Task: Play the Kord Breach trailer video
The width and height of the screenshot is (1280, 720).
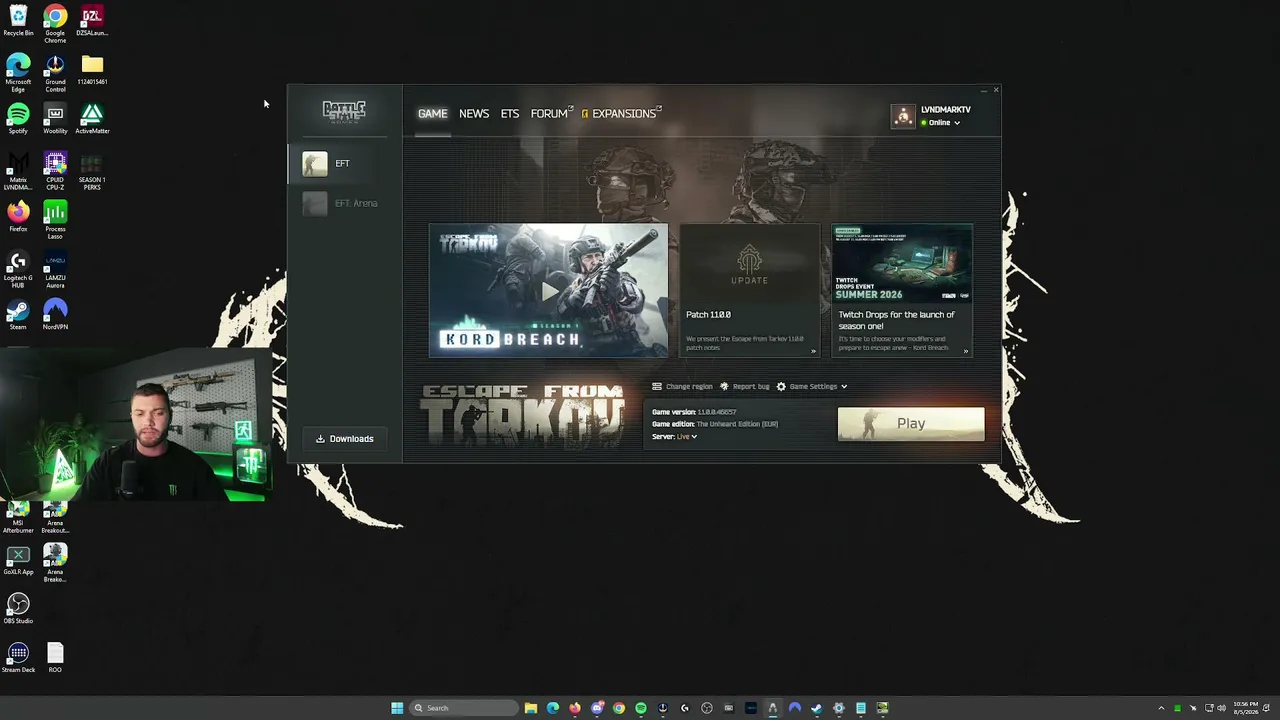Action: click(548, 290)
